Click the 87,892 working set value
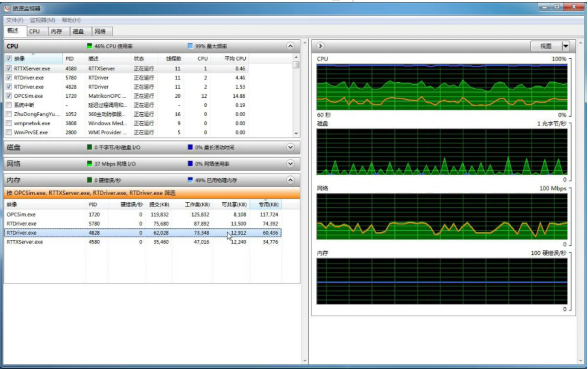The height and width of the screenshot is (369, 588). tap(201, 224)
